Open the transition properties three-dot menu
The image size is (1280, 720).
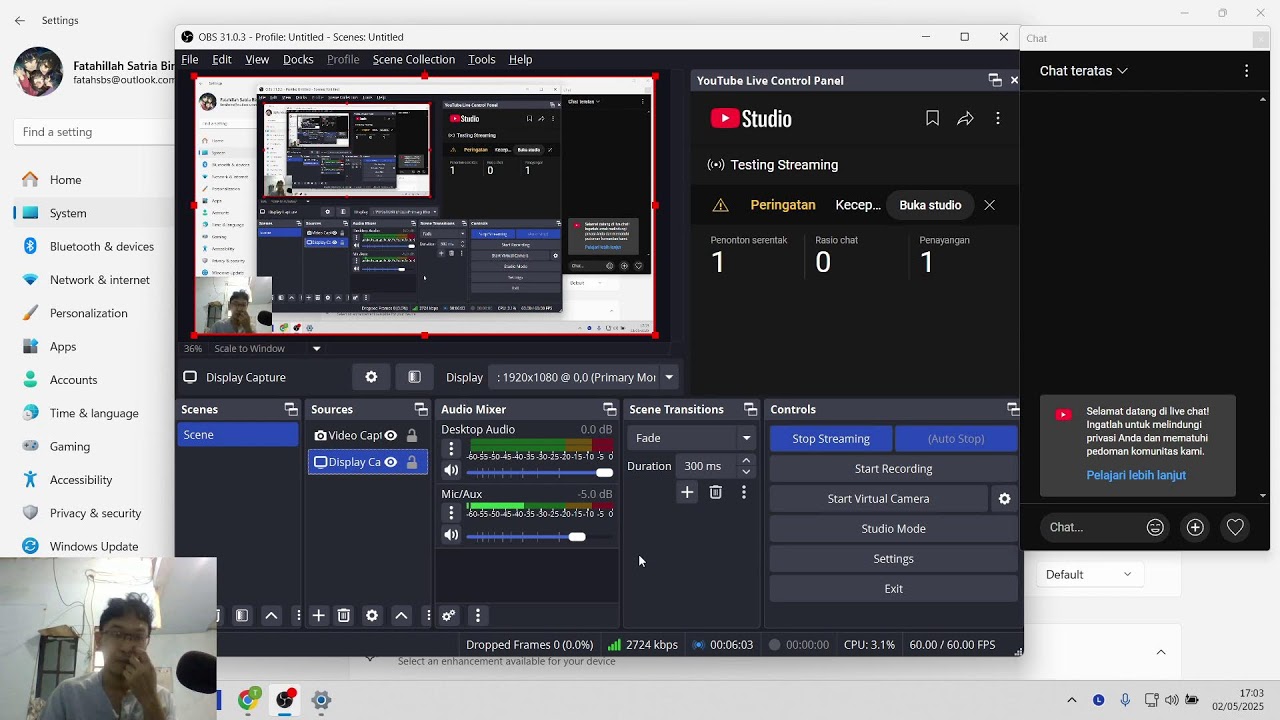(x=743, y=492)
